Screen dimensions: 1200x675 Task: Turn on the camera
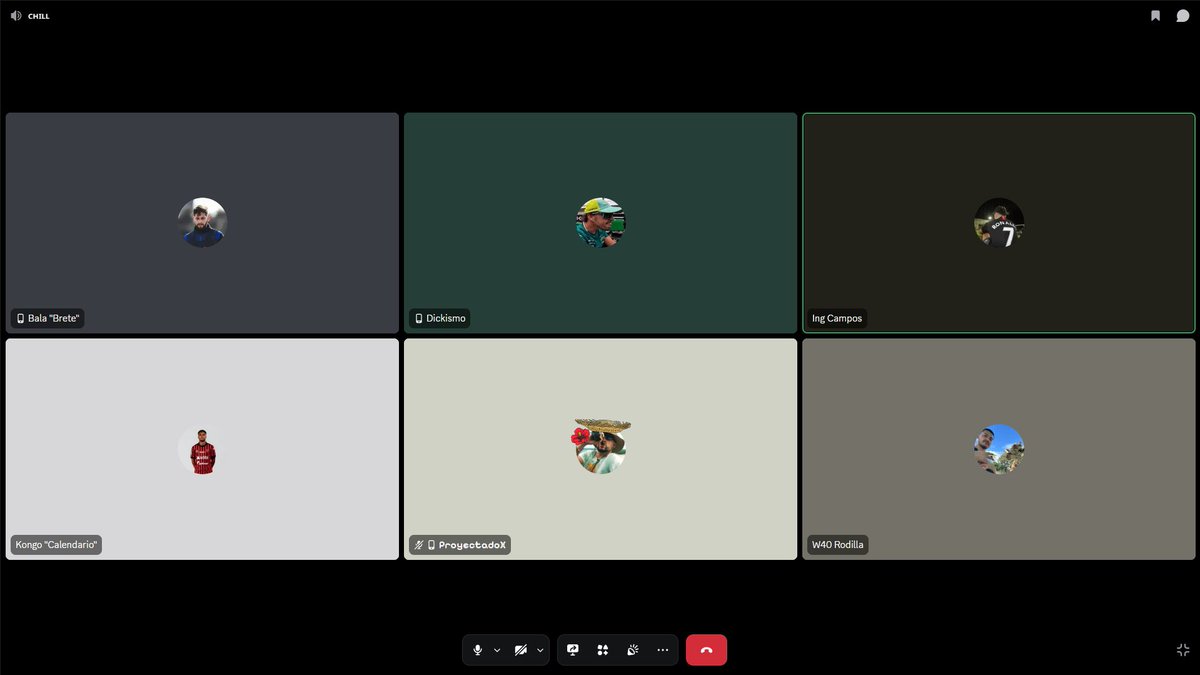tap(520, 650)
